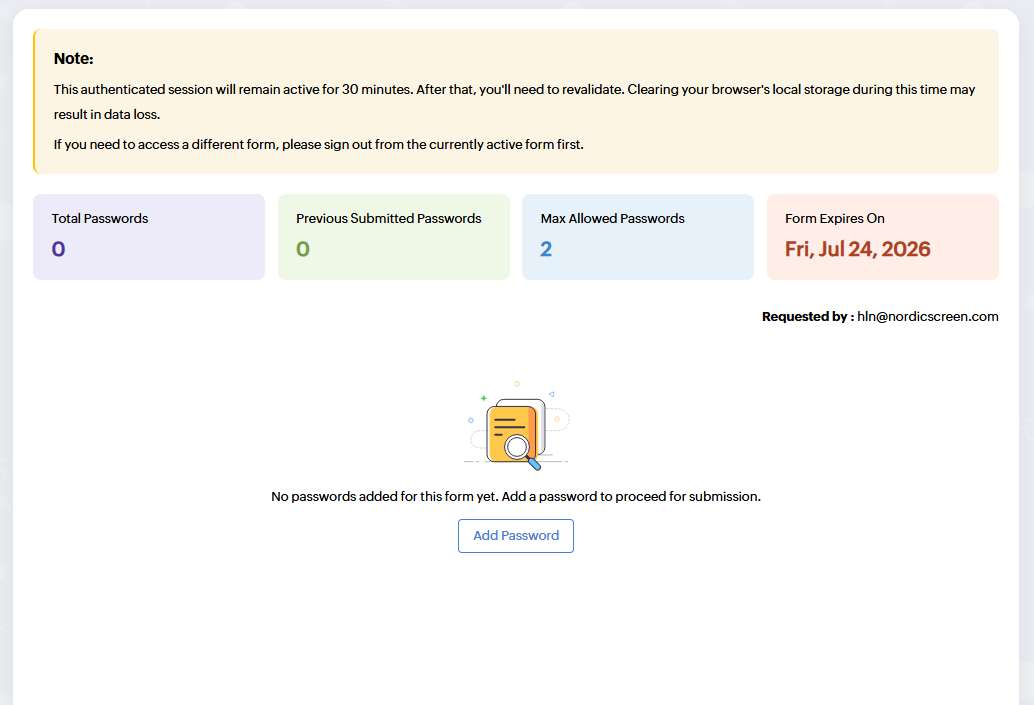Click the Add Password button
The image size is (1034, 705).
click(516, 536)
